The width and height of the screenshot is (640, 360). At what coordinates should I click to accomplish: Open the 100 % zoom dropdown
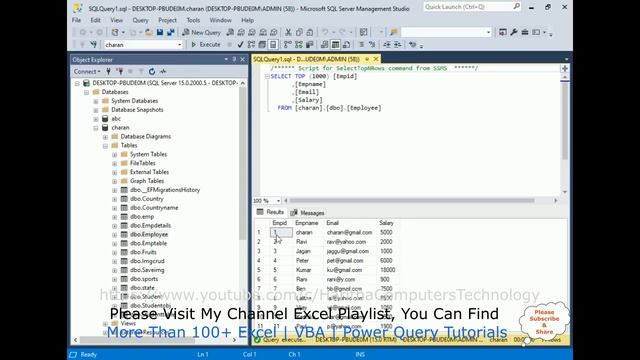(x=278, y=201)
